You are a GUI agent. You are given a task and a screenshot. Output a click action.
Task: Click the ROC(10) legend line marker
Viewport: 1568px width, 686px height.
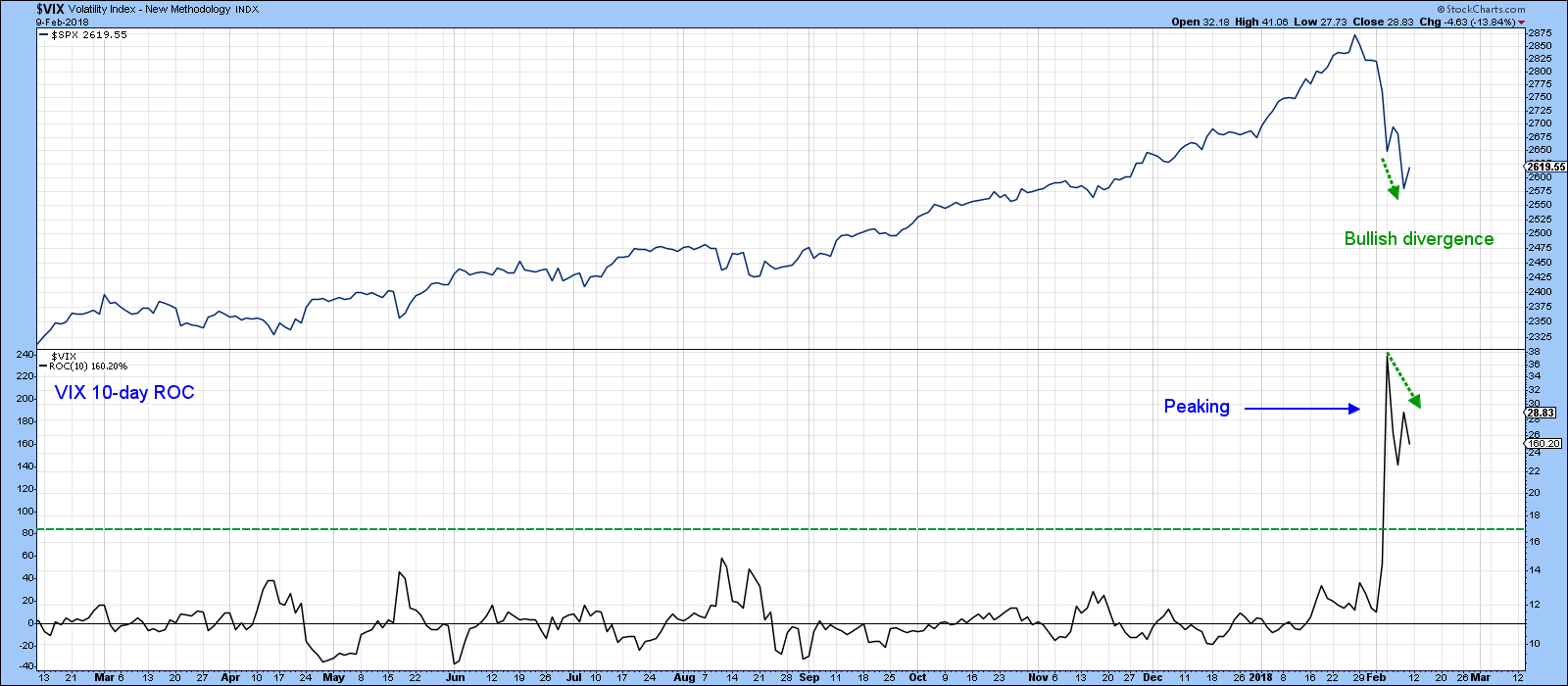43,366
